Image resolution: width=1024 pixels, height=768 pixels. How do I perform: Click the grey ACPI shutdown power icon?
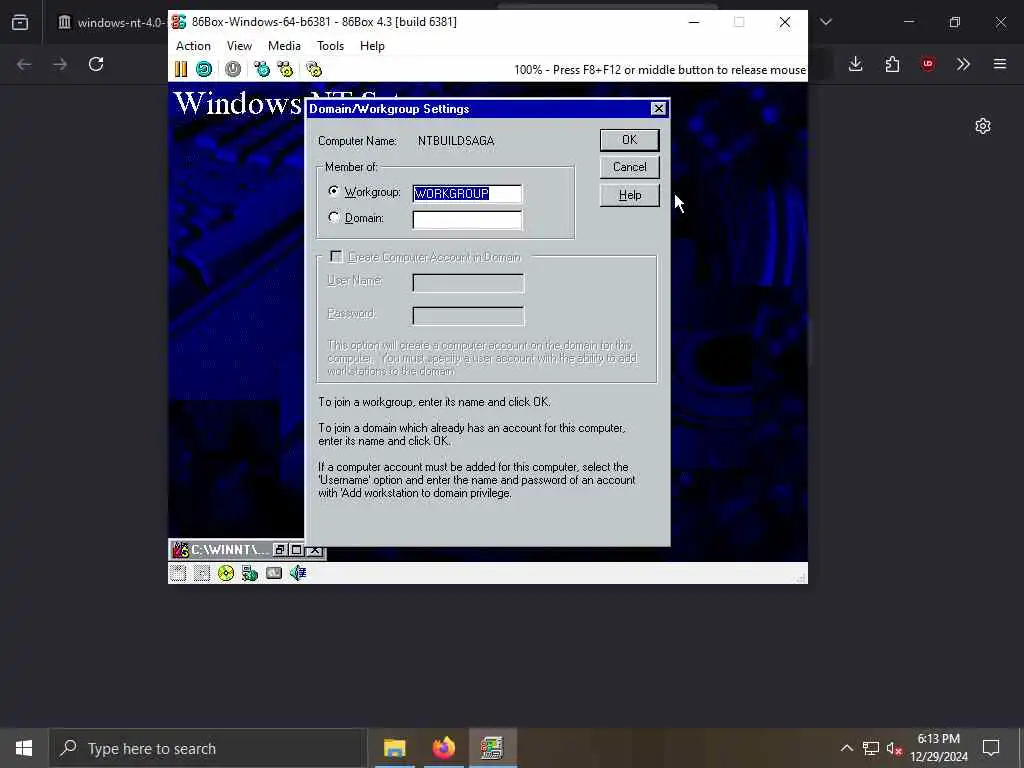[233, 69]
